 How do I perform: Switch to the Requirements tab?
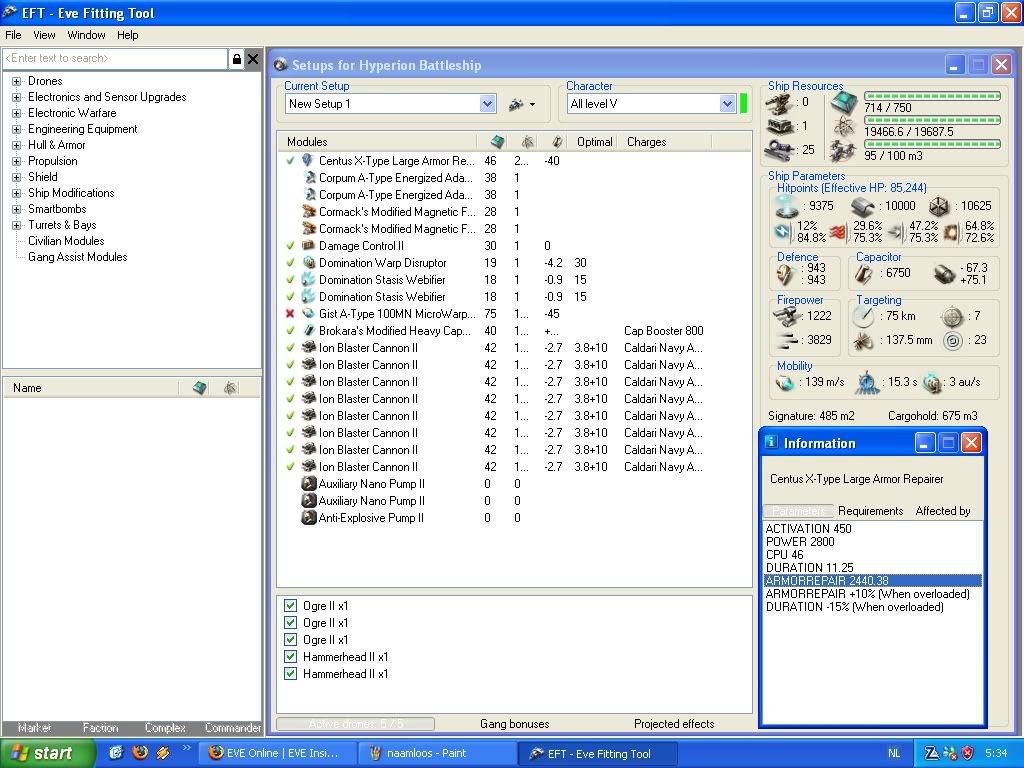(870, 511)
